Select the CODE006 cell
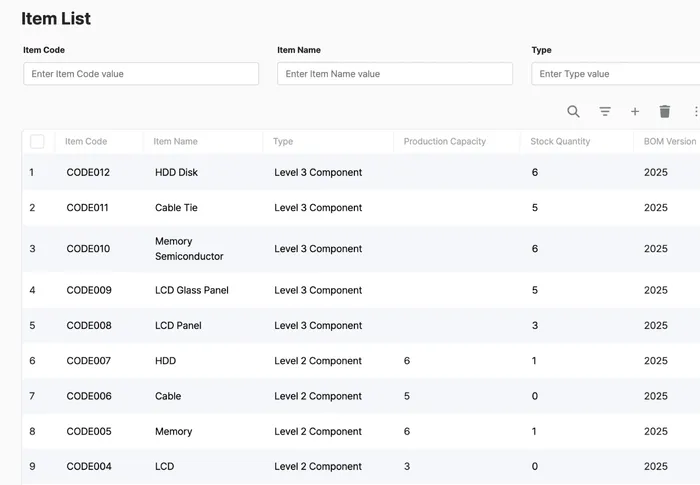This screenshot has height=485, width=700. 89,396
